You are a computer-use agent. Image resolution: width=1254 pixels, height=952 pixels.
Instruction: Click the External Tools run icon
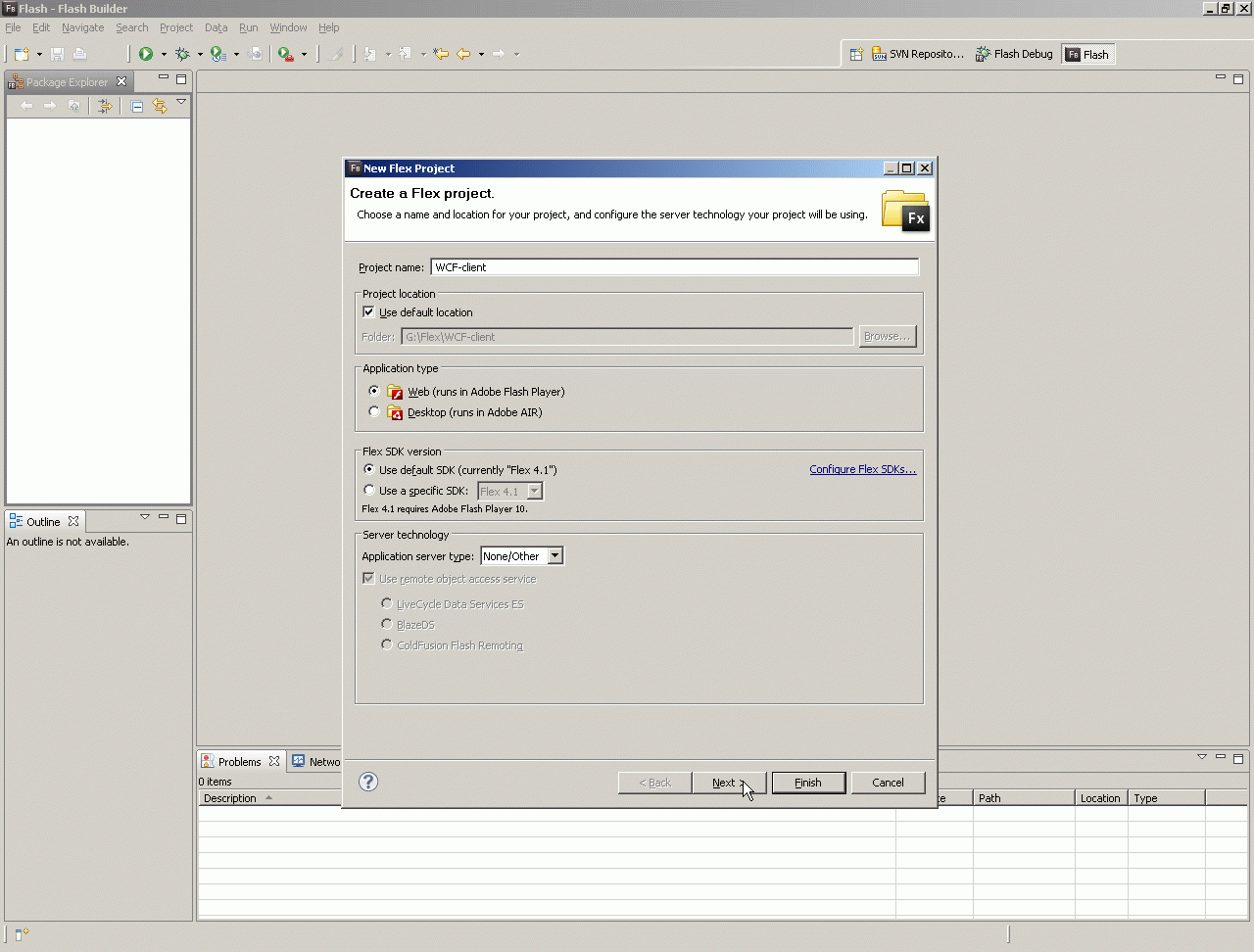[x=285, y=54]
